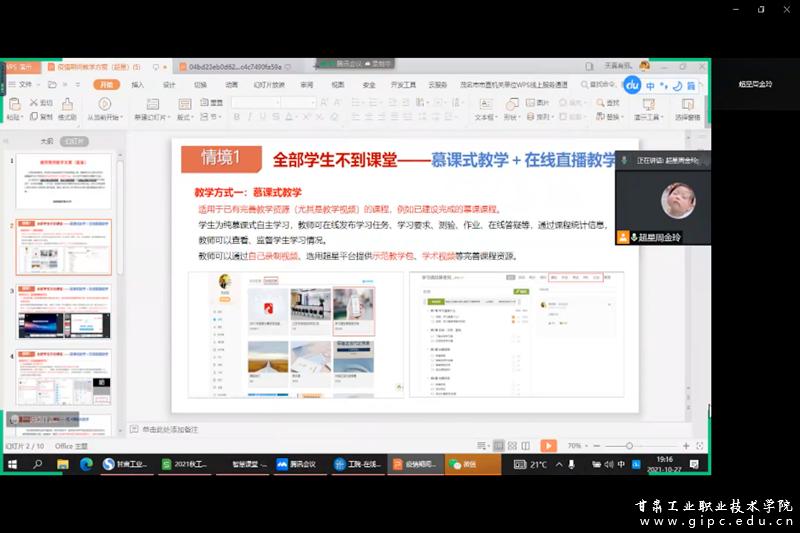This screenshot has width=800, height=533.
Task: Open WeChat from the taskbar
Action: pyautogui.click(x=462, y=465)
